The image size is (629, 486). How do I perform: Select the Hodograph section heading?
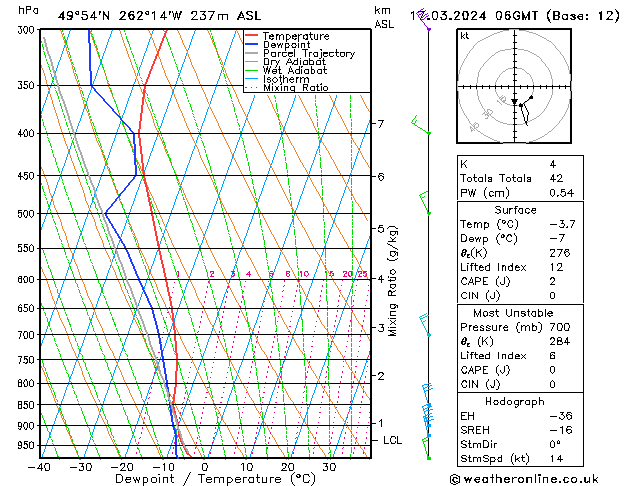[x=515, y=400]
